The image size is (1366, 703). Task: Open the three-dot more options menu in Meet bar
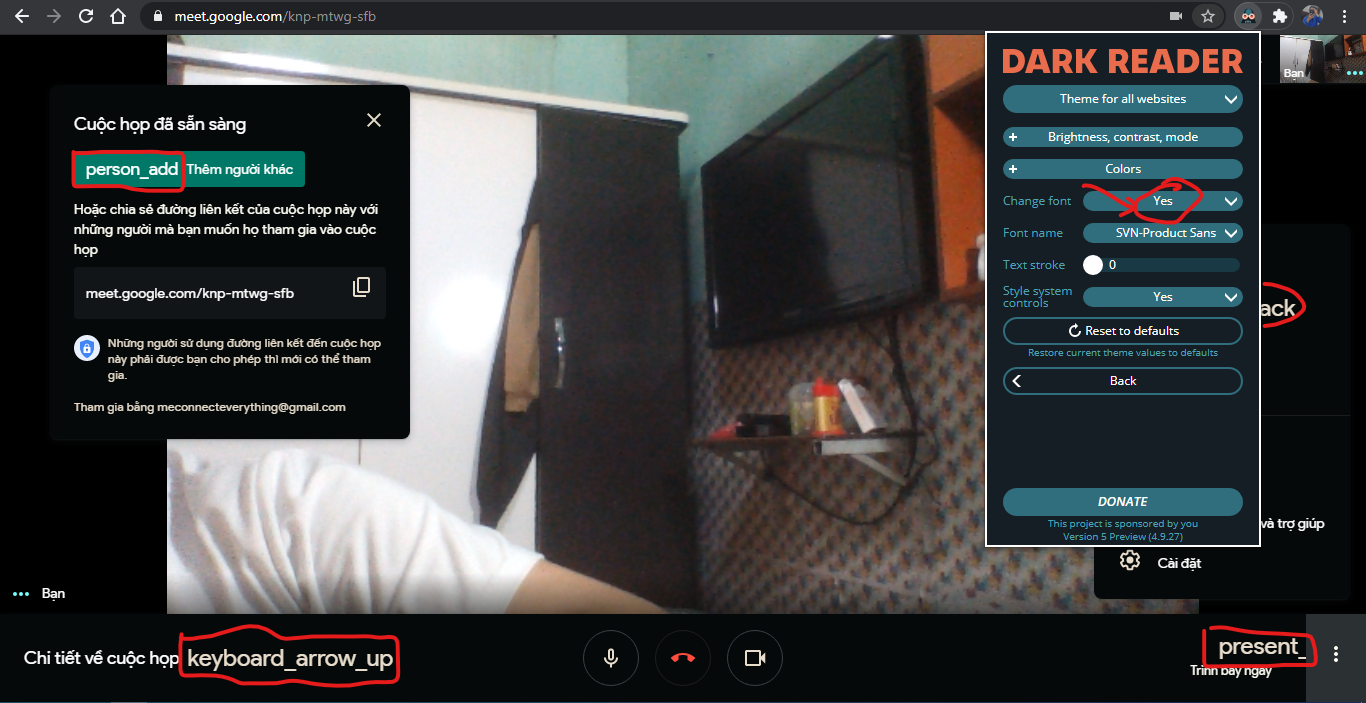pyautogui.click(x=1336, y=655)
